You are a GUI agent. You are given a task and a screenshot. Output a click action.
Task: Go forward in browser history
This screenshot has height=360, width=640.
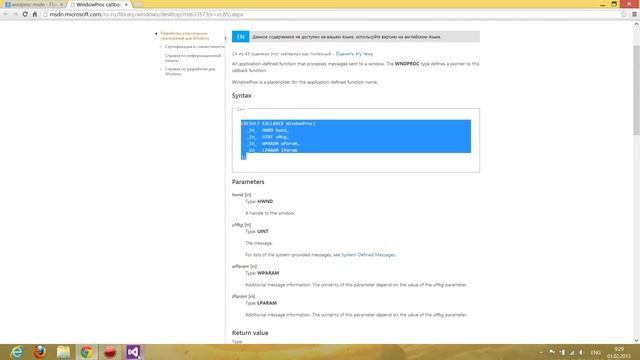click(15, 14)
